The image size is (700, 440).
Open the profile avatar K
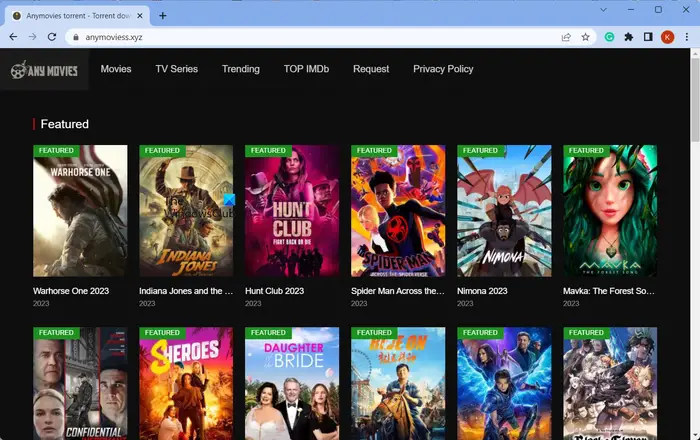point(667,37)
